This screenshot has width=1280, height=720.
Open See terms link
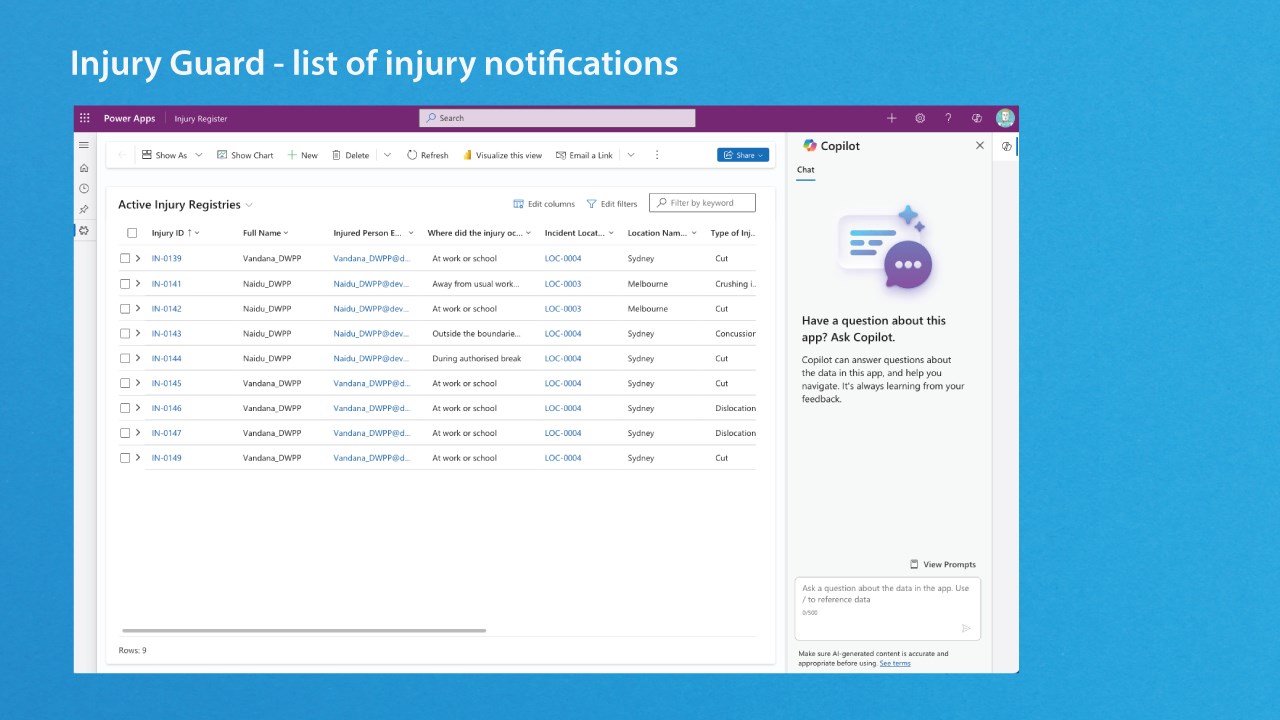[895, 663]
